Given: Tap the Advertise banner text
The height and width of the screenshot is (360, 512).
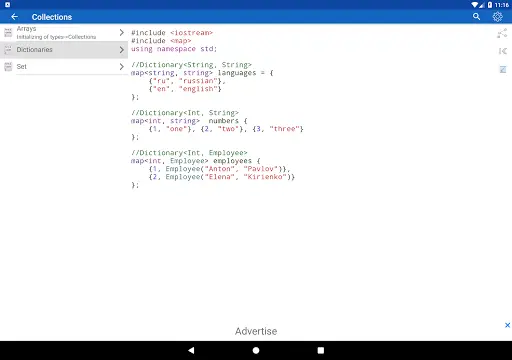Looking at the screenshot, I should [256, 331].
